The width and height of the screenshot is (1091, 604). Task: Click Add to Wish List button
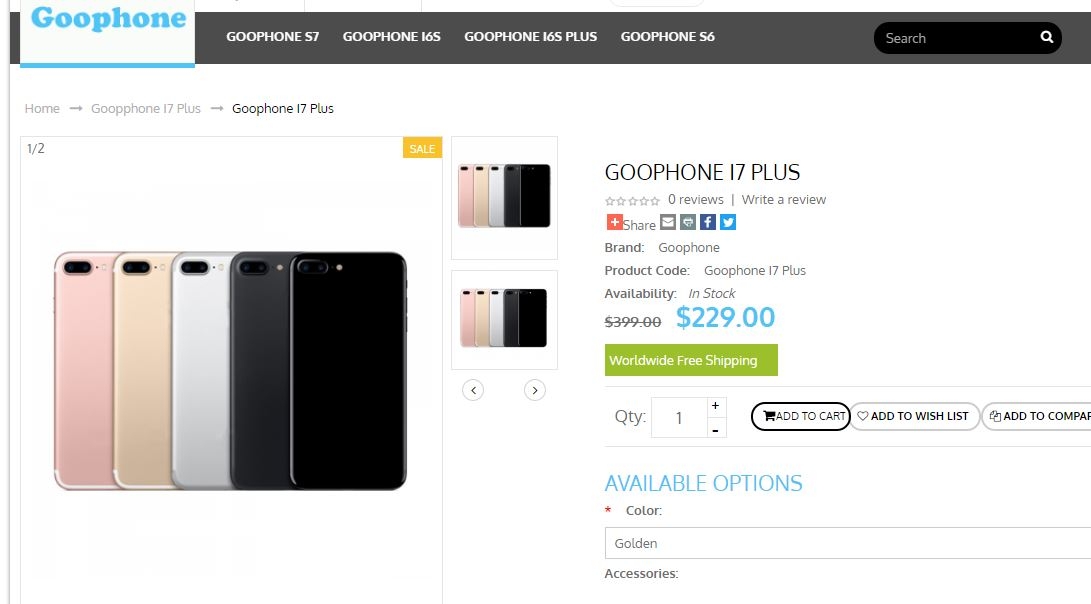point(914,416)
